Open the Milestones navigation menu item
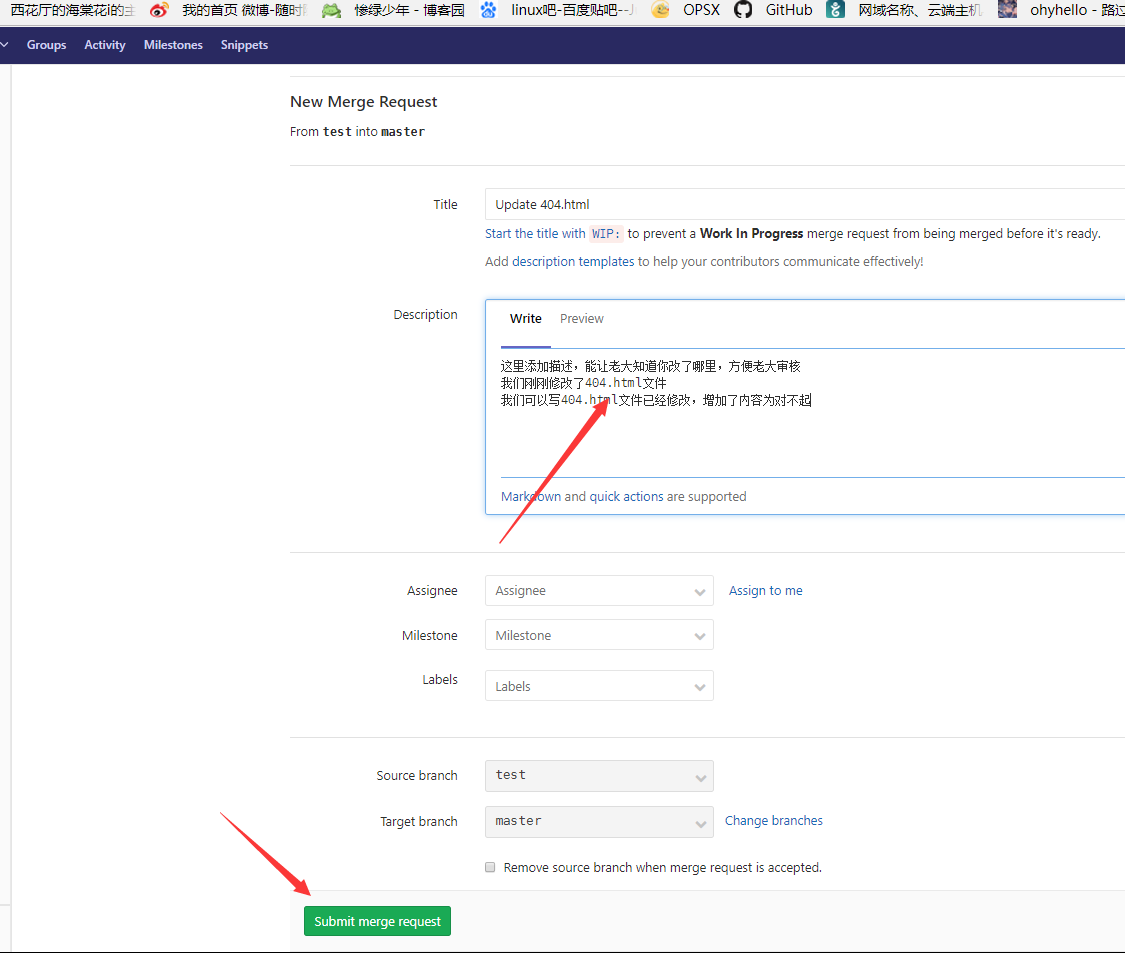Viewport: 1125px width, 953px height. (x=173, y=45)
